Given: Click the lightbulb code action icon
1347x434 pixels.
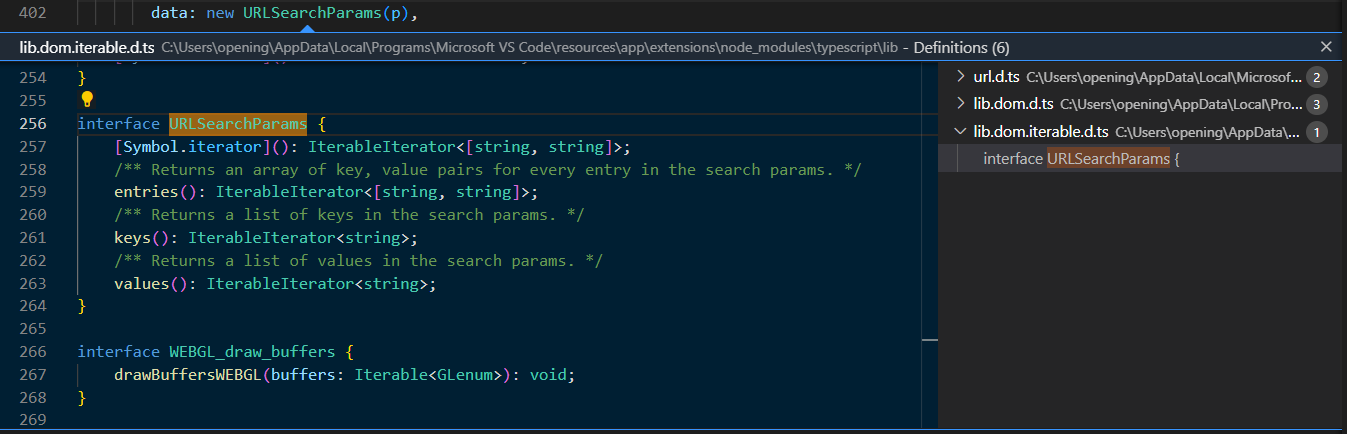Looking at the screenshot, I should point(87,100).
